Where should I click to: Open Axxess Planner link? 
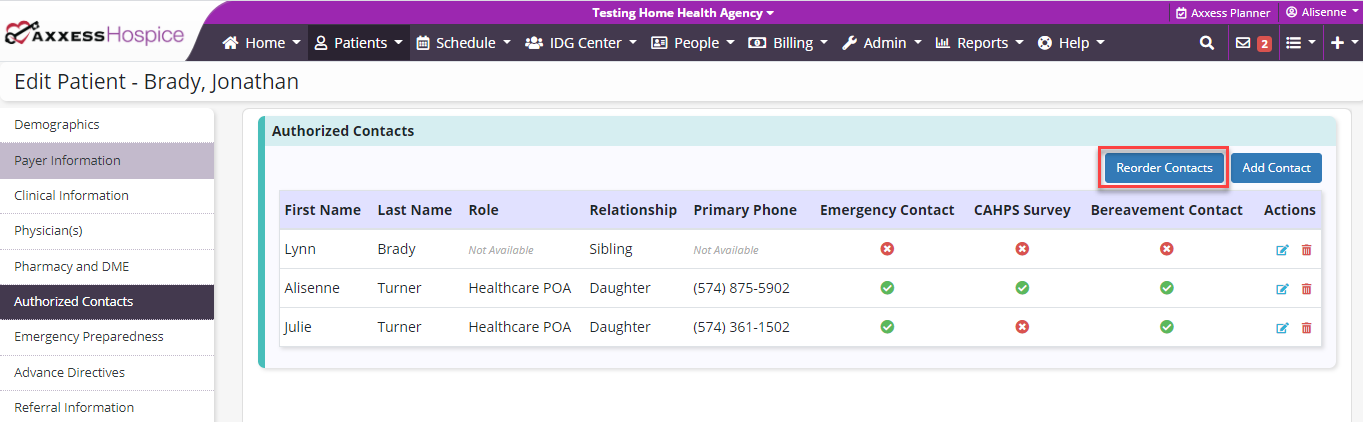[x=1223, y=13]
